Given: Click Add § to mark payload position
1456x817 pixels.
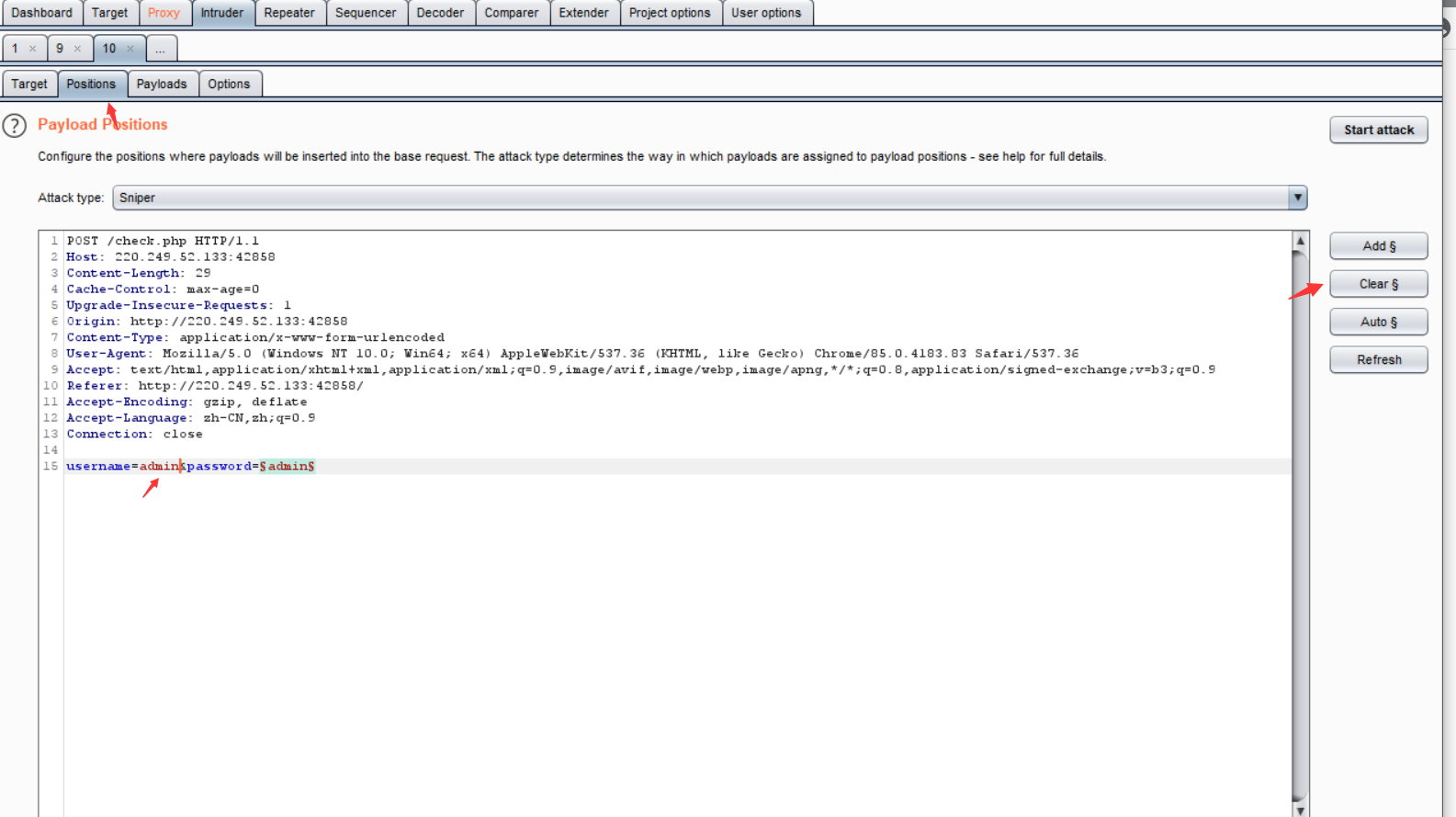Looking at the screenshot, I should point(1378,246).
